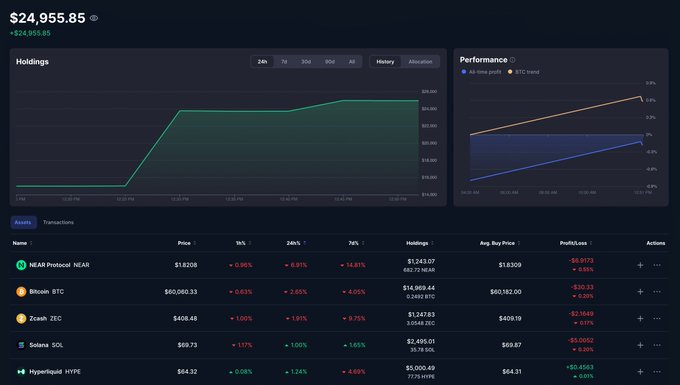Click Zcash price $408.48
Image resolution: width=680 pixels, height=385 pixels.
185,318
